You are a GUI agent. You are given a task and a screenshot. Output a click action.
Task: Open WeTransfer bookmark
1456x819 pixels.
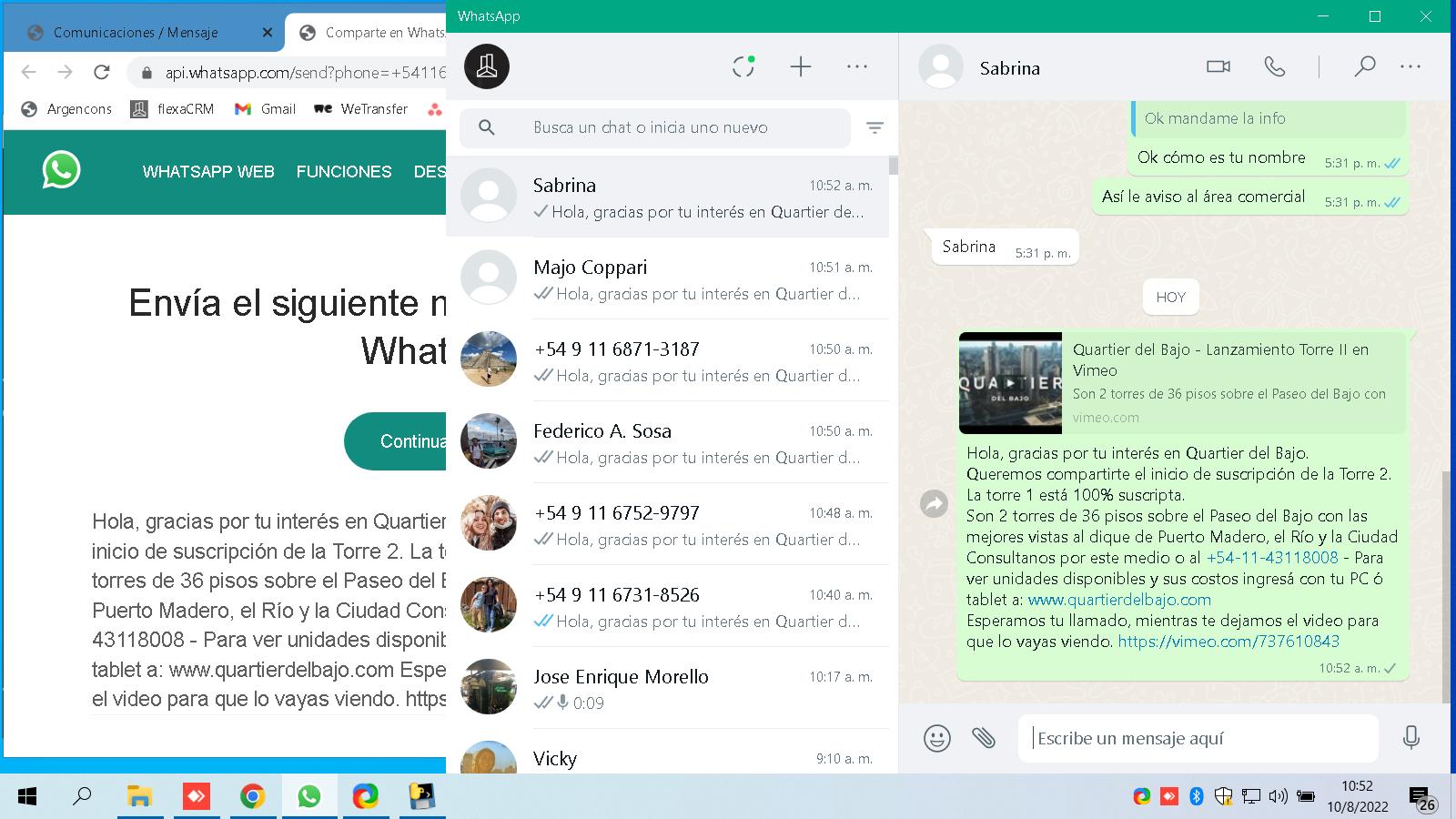[361, 109]
